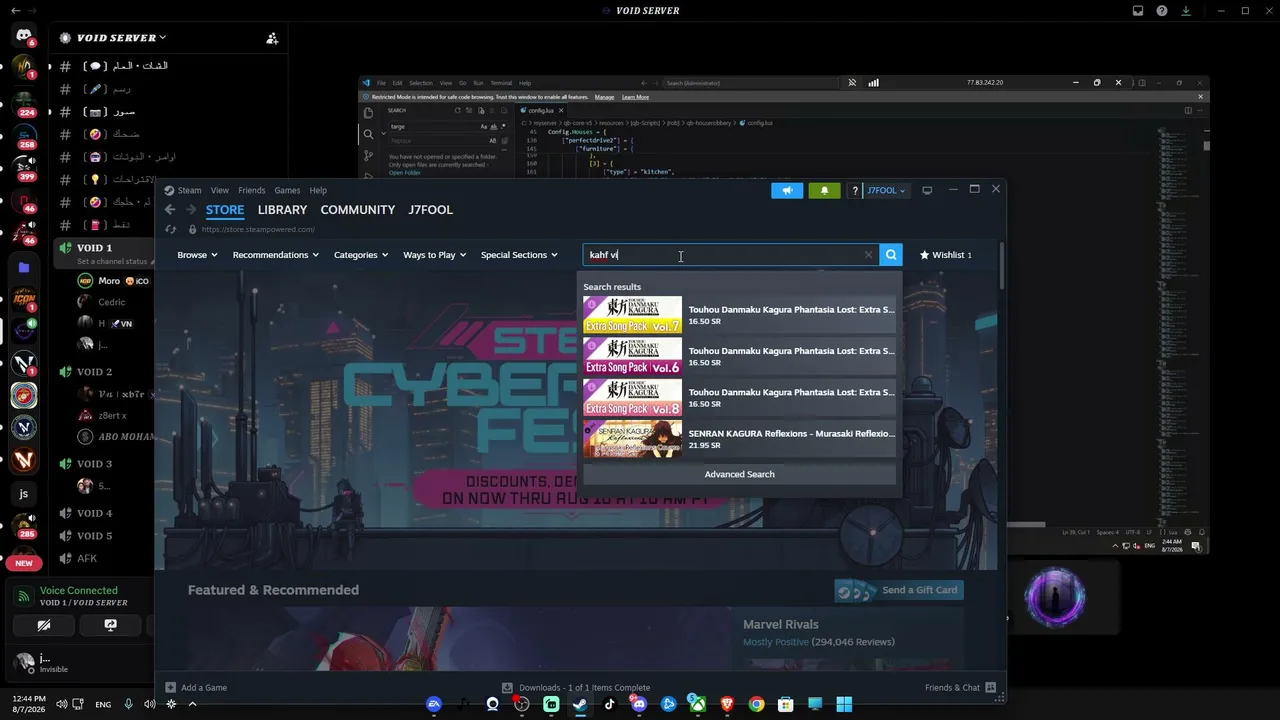Viewport: 1280px width, 720px height.
Task: Open Friends & Chat in Steam
Action: pyautogui.click(x=960, y=688)
